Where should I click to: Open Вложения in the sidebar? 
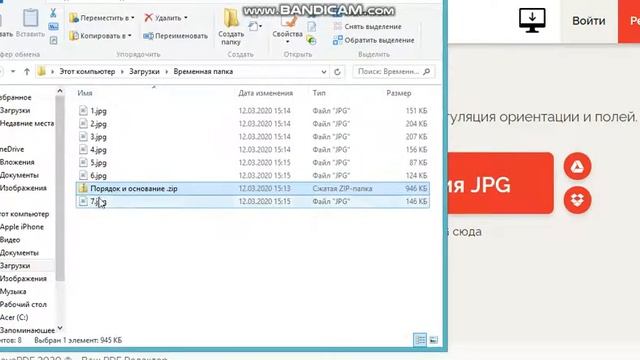point(17,162)
